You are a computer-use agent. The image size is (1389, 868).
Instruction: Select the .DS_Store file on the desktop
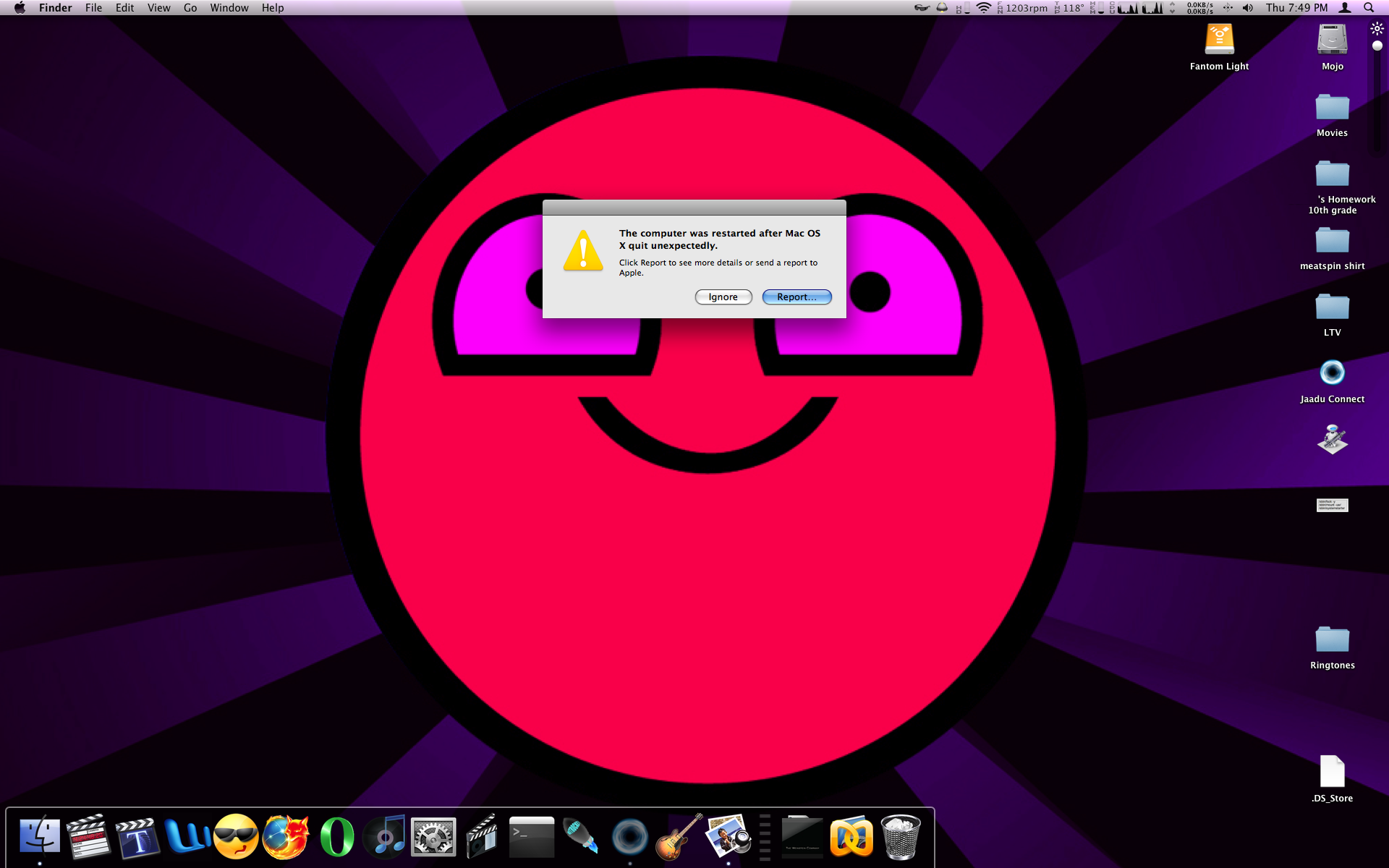pyautogui.click(x=1332, y=771)
